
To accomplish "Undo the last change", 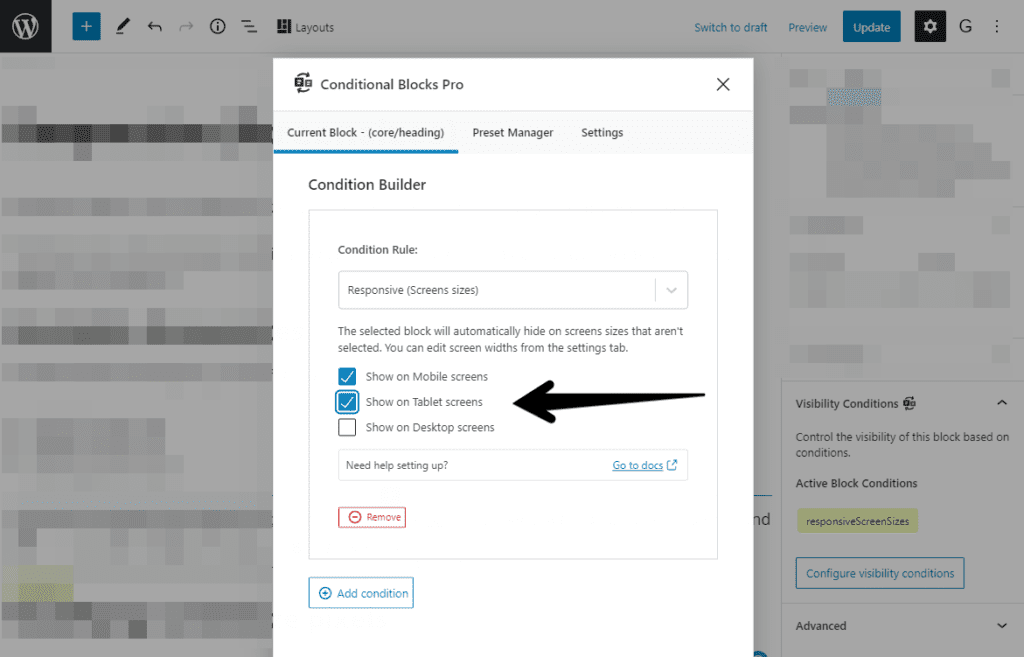I will [154, 27].
